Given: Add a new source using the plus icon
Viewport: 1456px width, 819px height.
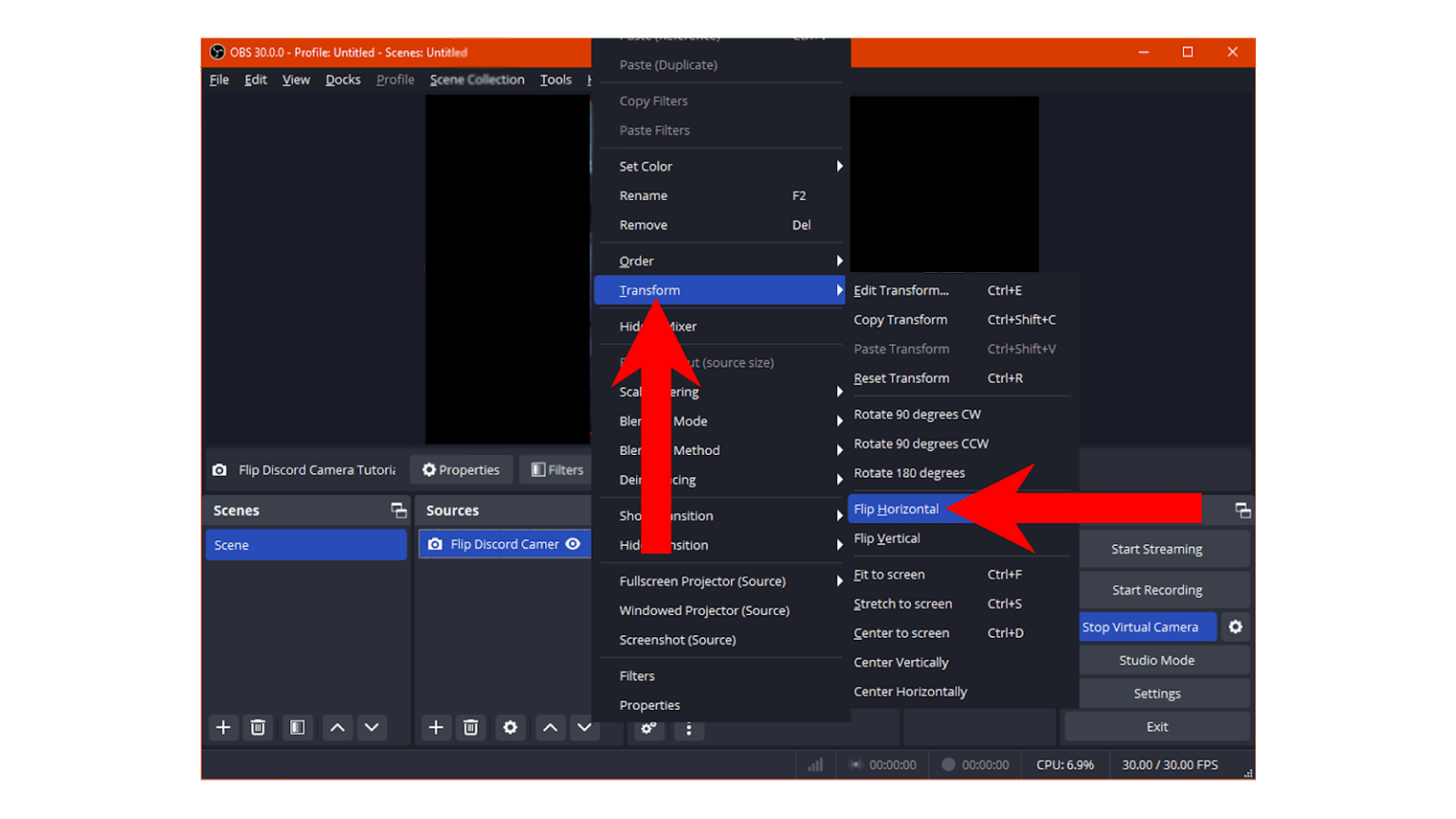Looking at the screenshot, I should (435, 727).
